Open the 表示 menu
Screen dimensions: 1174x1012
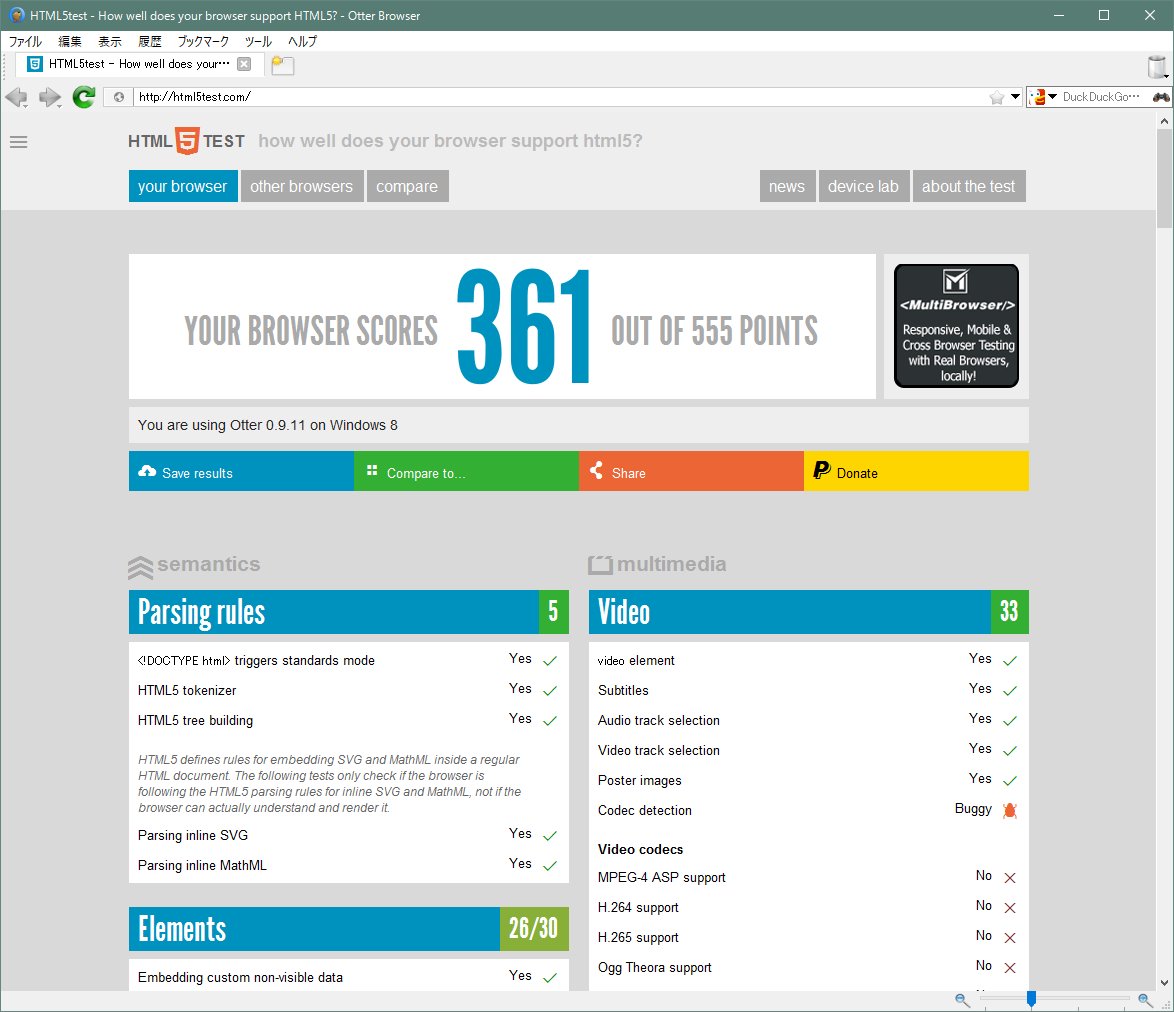[109, 41]
